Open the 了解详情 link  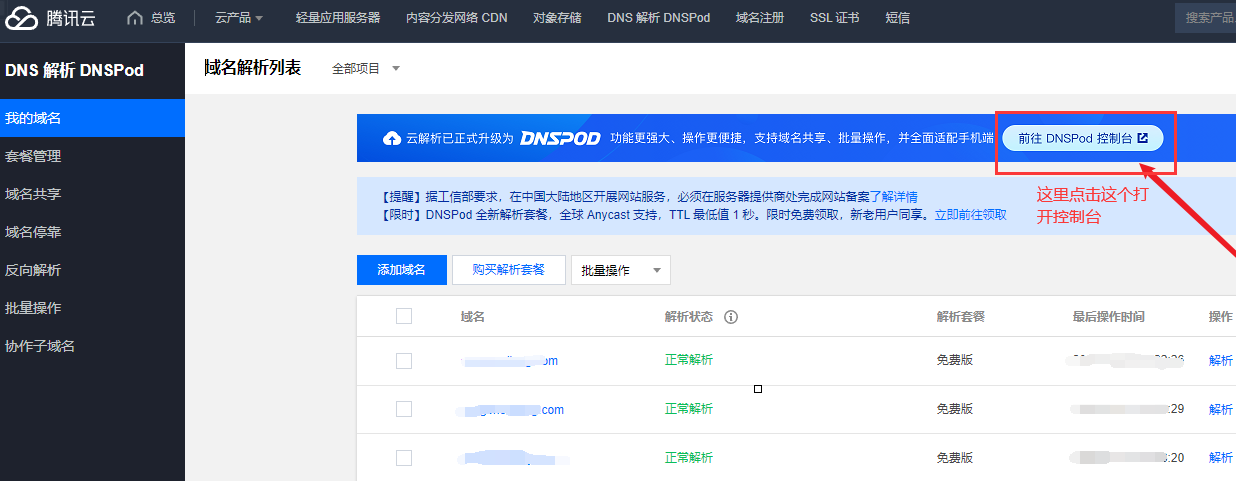[x=893, y=197]
